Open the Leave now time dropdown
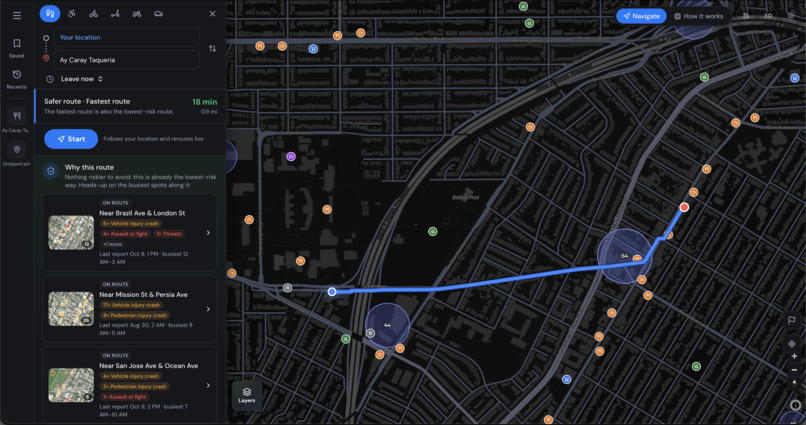 (x=82, y=79)
